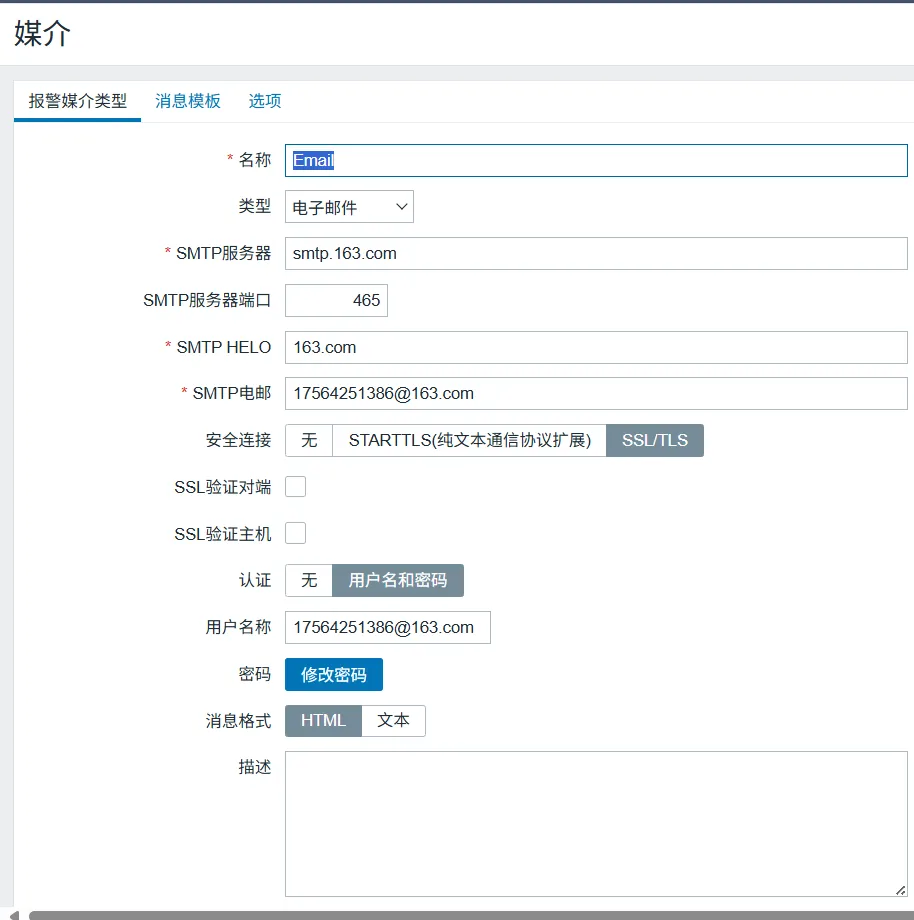Enable the SSL验证对端 checkbox

click(x=296, y=487)
